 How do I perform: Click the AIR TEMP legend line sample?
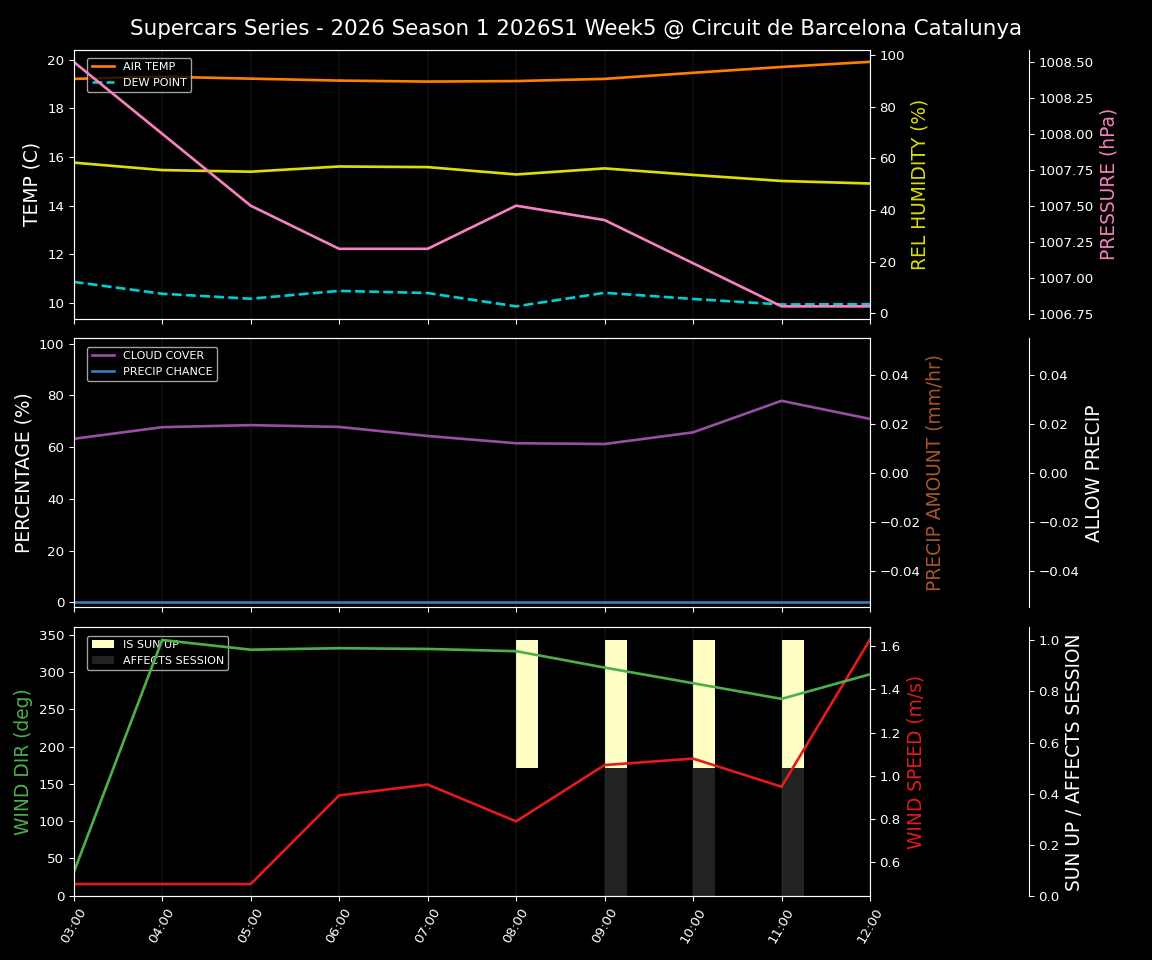pyautogui.click(x=105, y=66)
